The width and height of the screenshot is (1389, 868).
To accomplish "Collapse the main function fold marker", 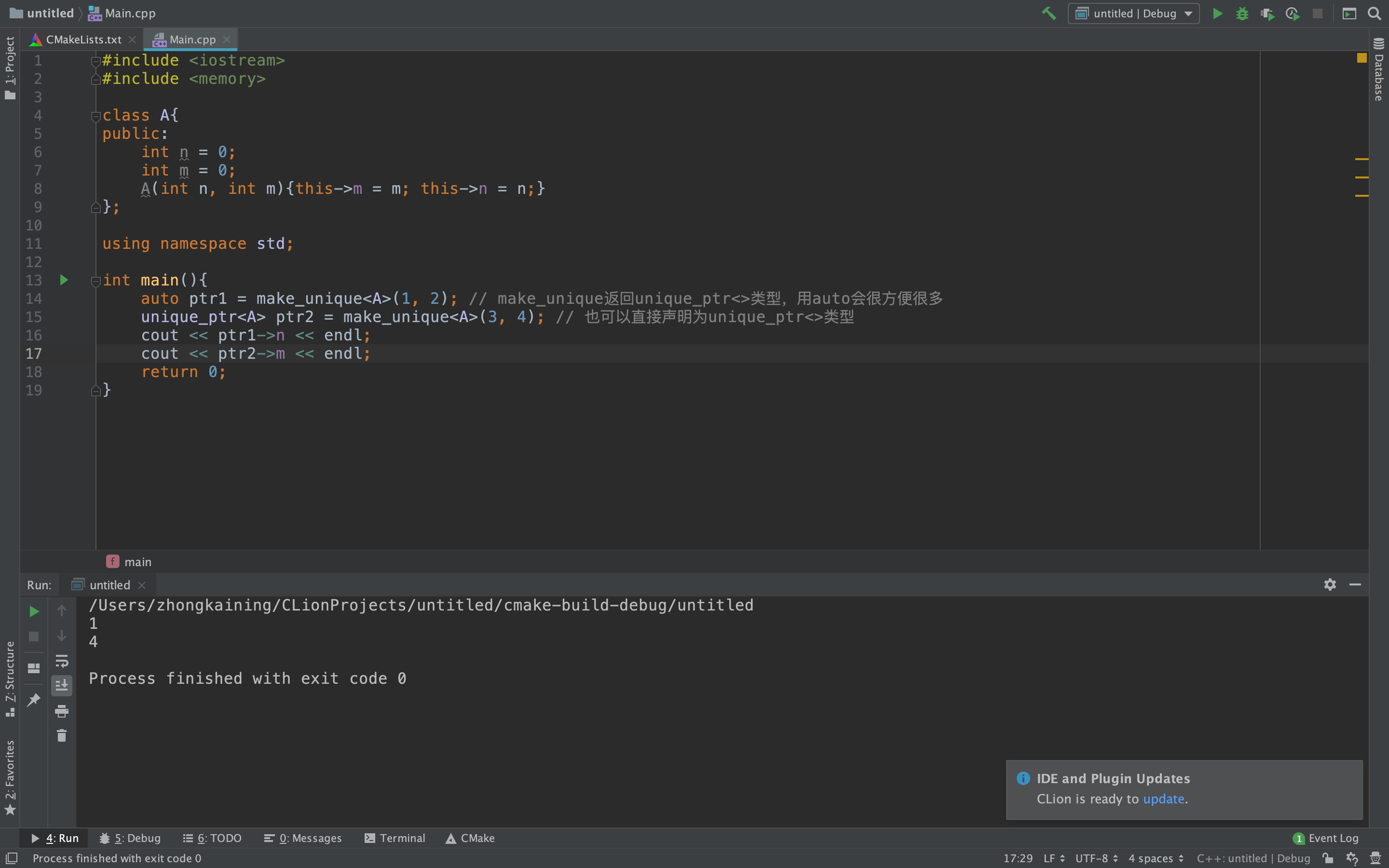I will (96, 281).
